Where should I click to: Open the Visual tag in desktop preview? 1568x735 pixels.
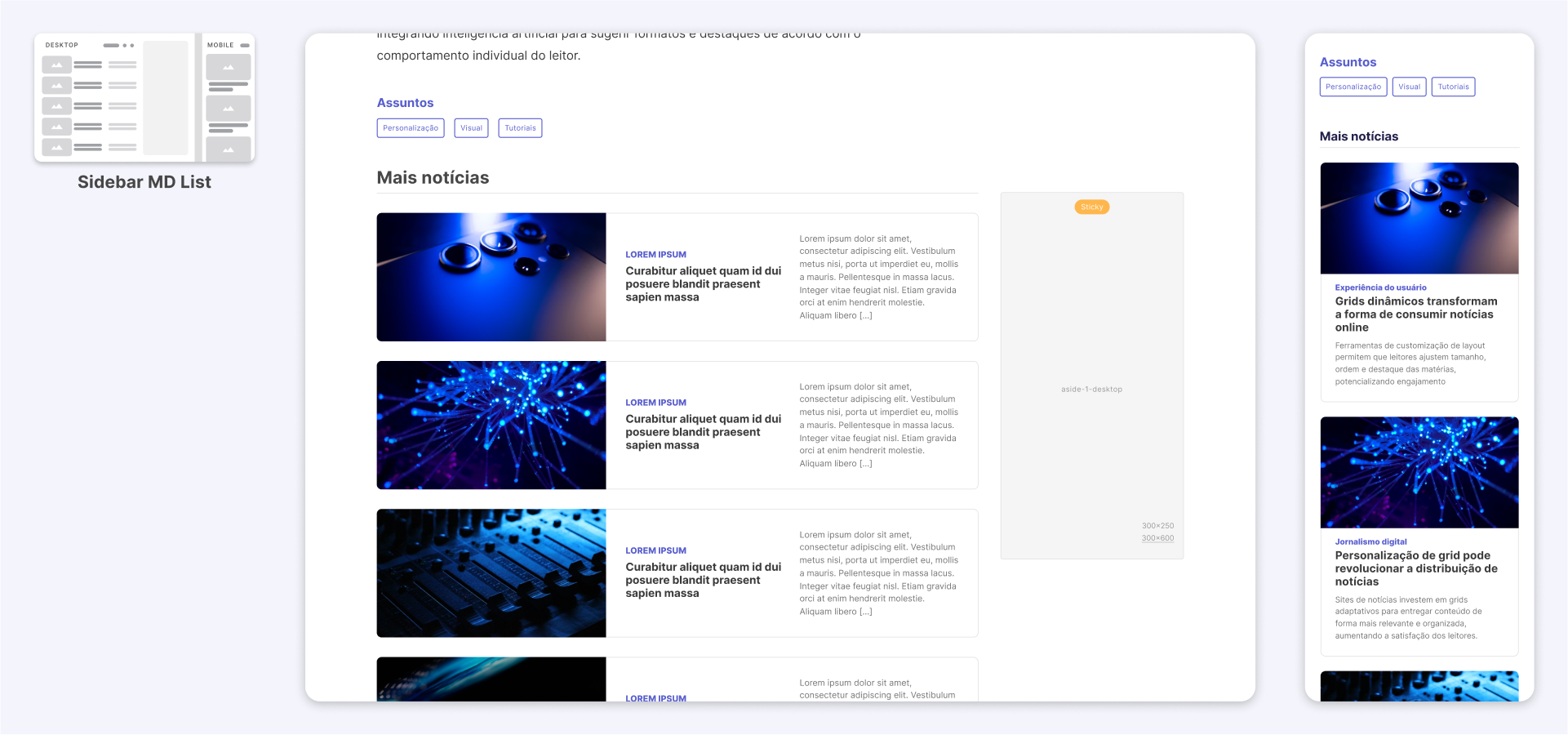(x=471, y=128)
